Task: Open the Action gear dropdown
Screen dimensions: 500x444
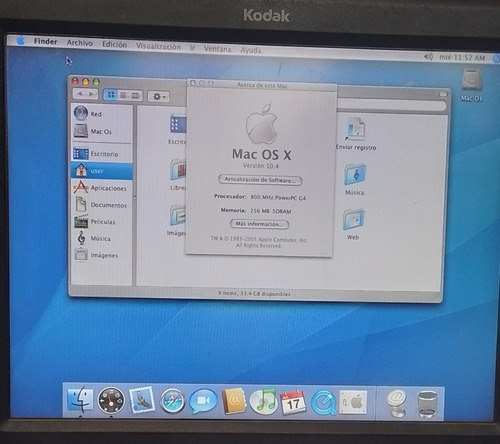Action: tap(159, 97)
